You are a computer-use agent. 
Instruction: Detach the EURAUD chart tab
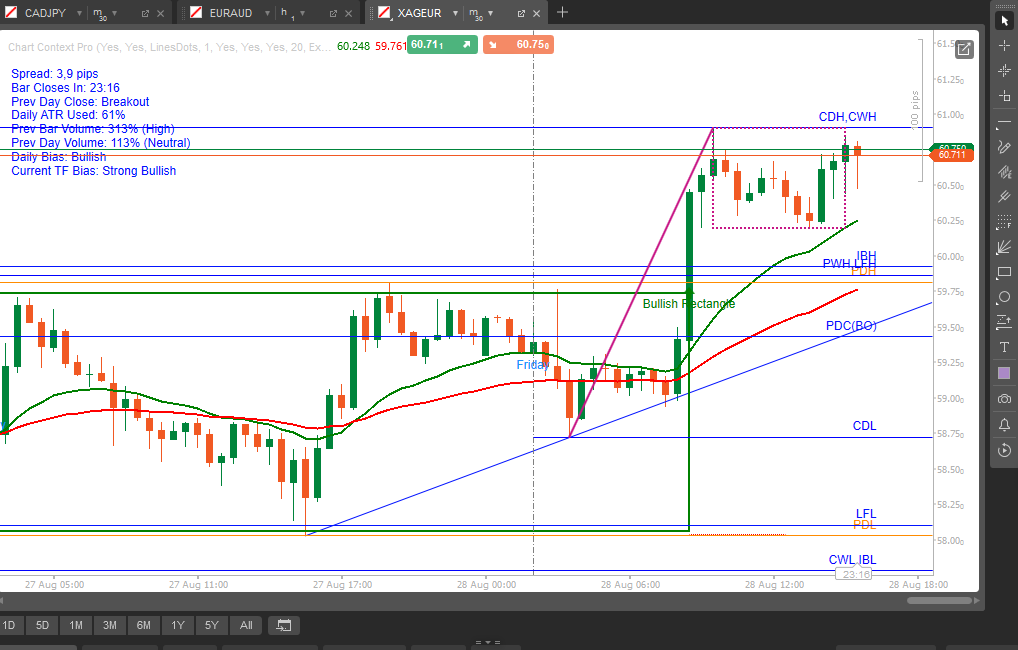point(333,14)
